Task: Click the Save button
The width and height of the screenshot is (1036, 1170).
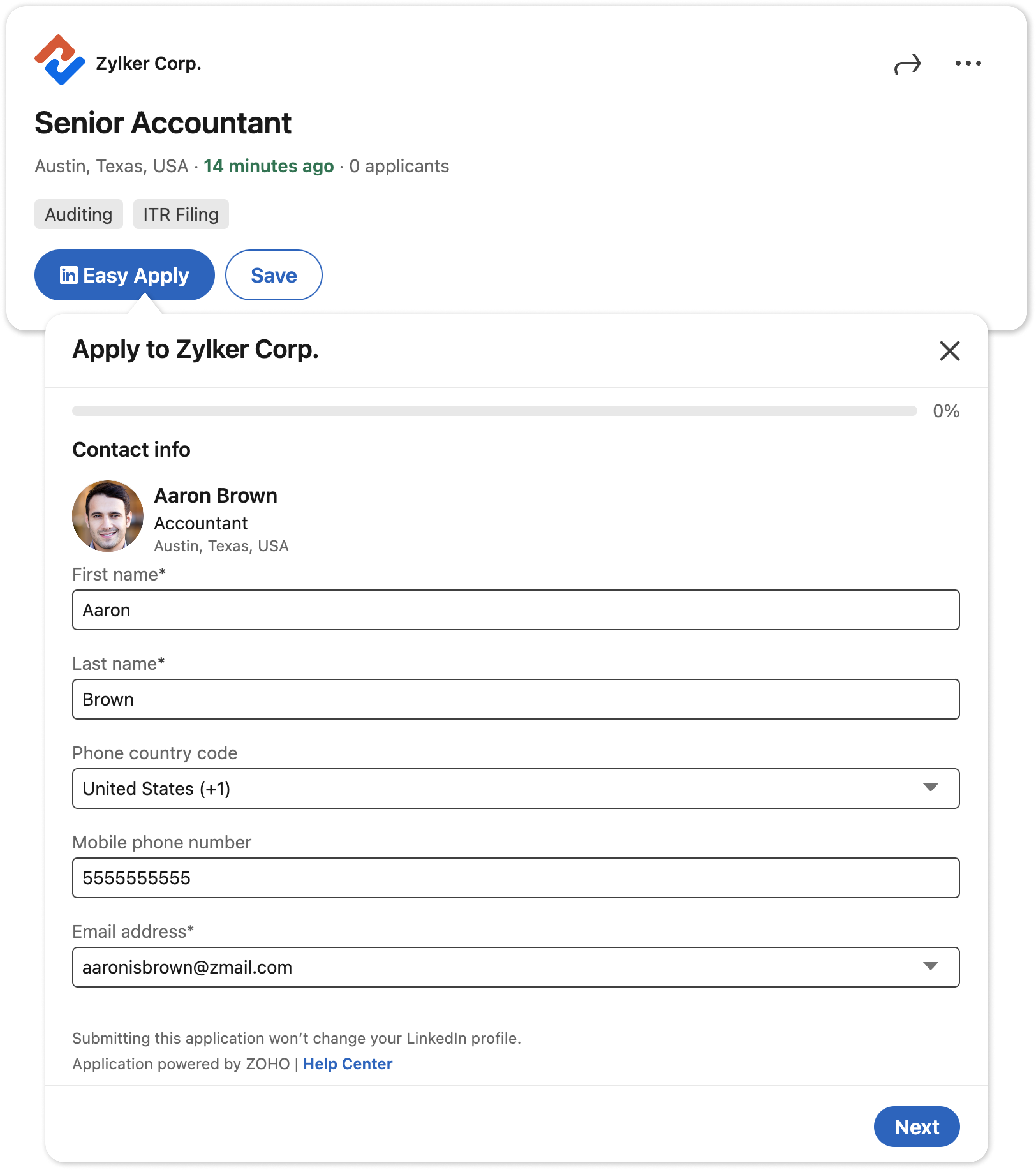Action: pyautogui.click(x=274, y=275)
